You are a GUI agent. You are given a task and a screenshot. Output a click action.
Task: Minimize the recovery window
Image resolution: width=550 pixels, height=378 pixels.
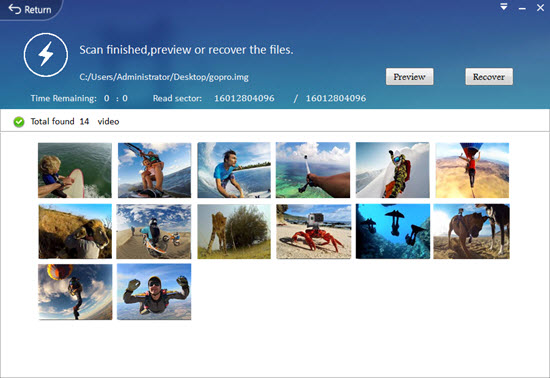522,8
